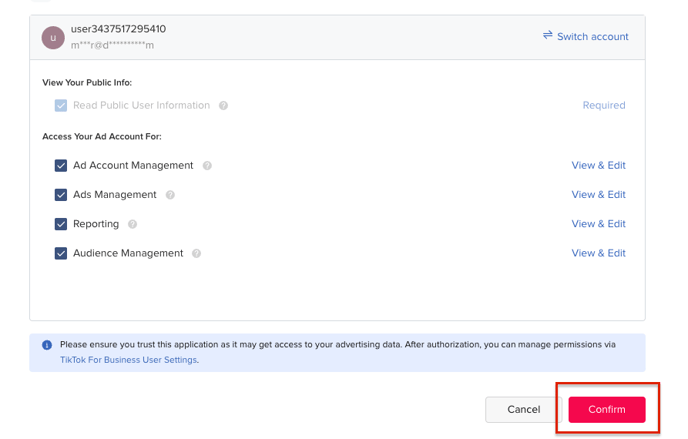Click the switch account arrows icon

[x=548, y=35]
